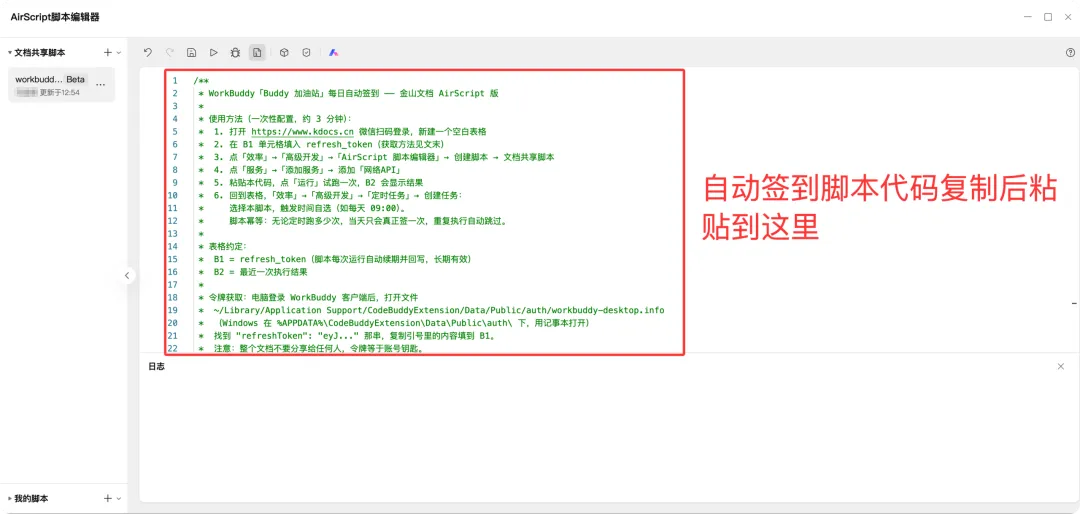
Task: Open the dropdown arrow beside 文档共享脚本 plus
Action: coord(118,52)
